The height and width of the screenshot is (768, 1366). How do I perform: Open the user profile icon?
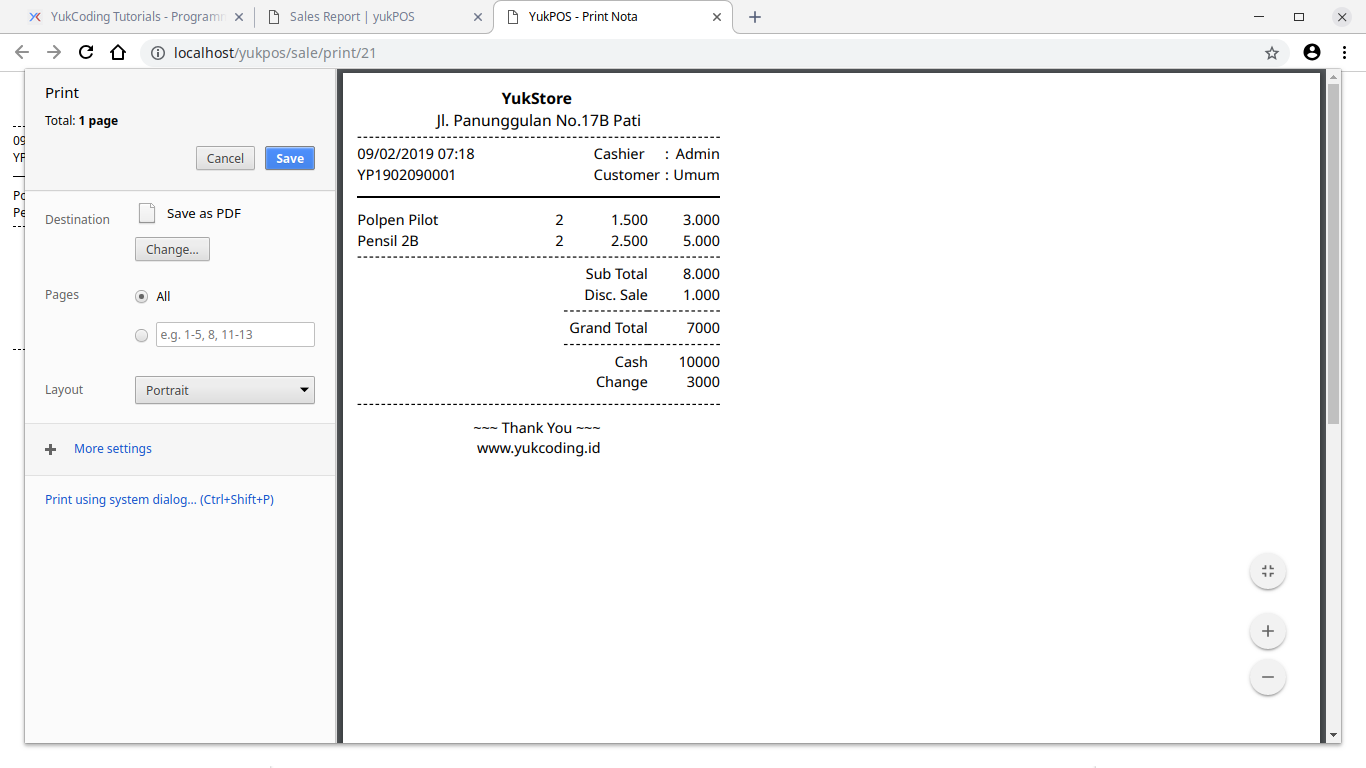(x=1312, y=53)
